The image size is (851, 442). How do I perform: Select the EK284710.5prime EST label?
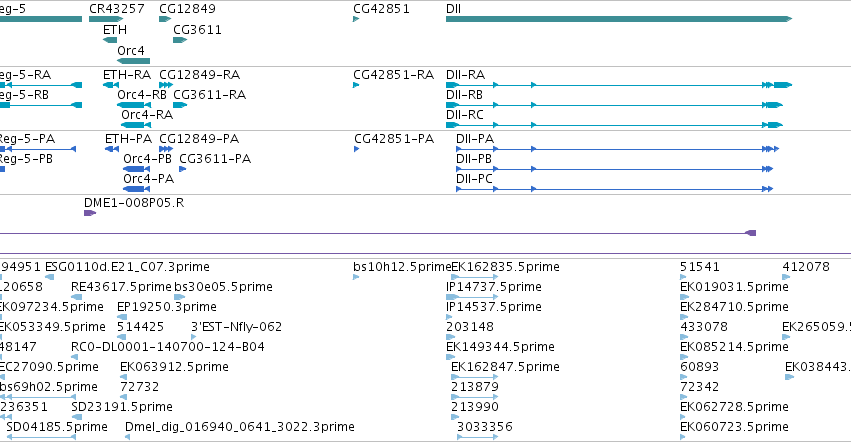coord(734,307)
